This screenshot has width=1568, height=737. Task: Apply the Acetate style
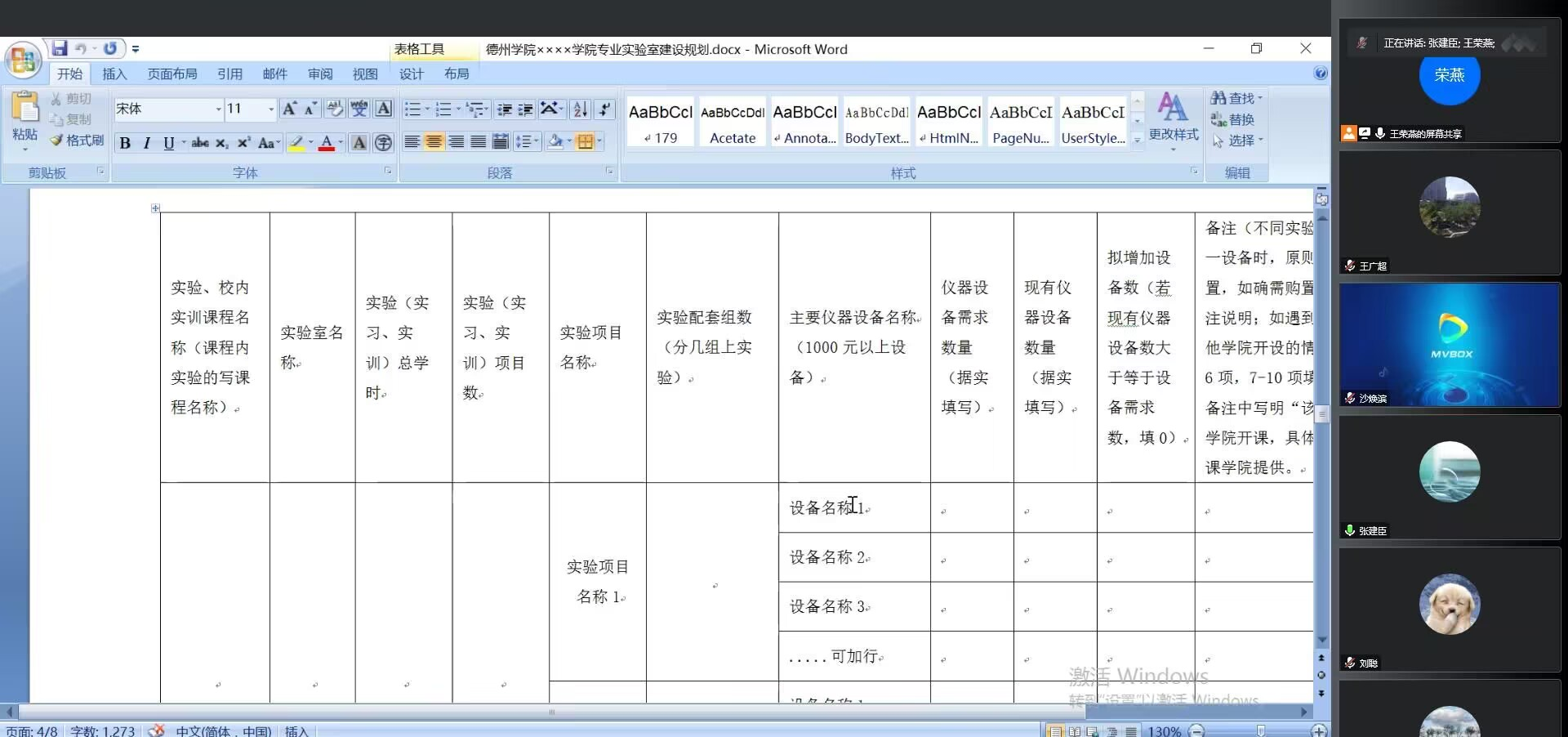click(x=733, y=121)
